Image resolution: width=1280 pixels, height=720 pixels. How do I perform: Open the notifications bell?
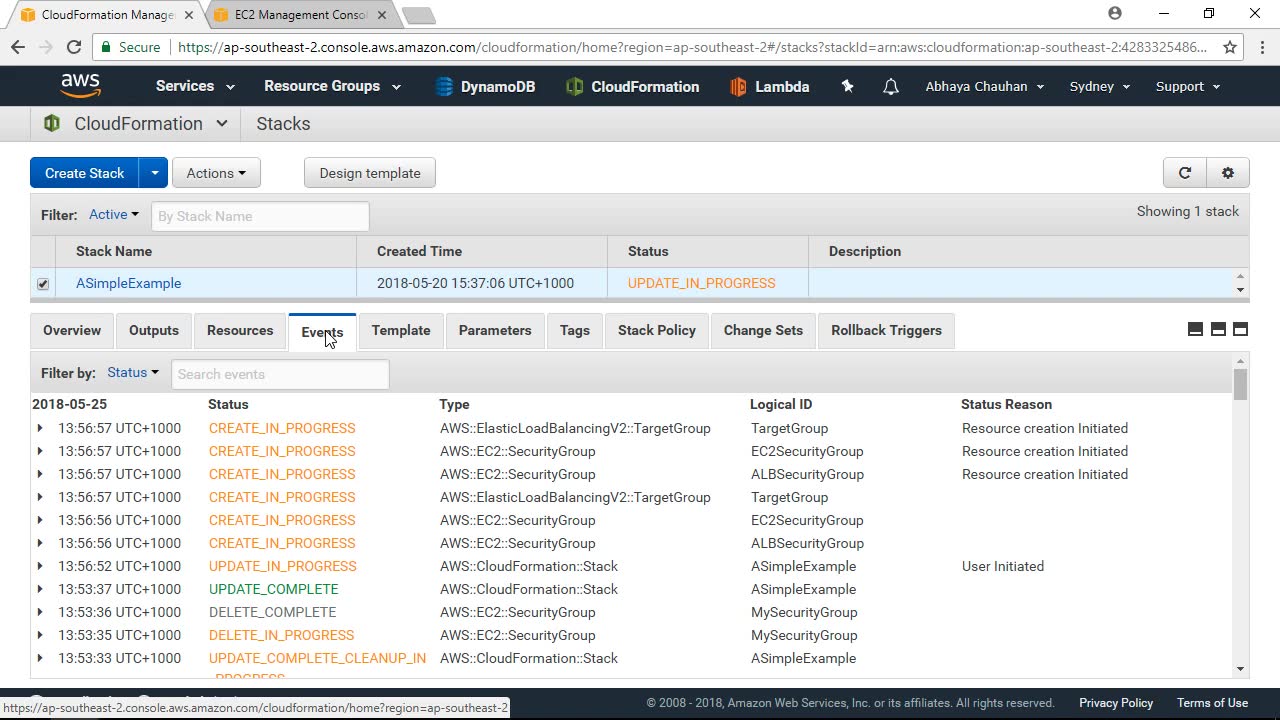tap(890, 87)
